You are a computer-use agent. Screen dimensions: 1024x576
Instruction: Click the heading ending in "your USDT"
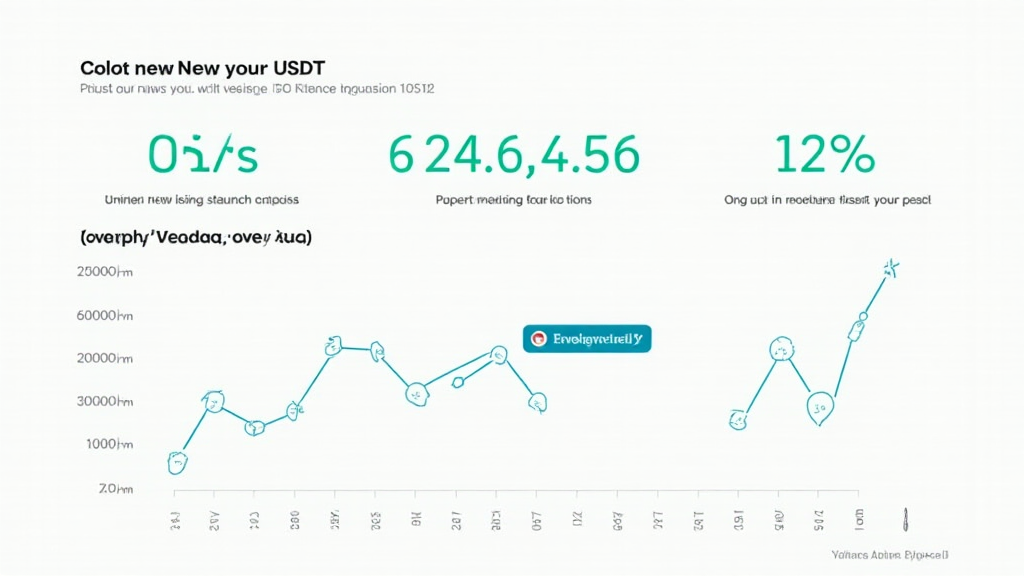coord(201,68)
